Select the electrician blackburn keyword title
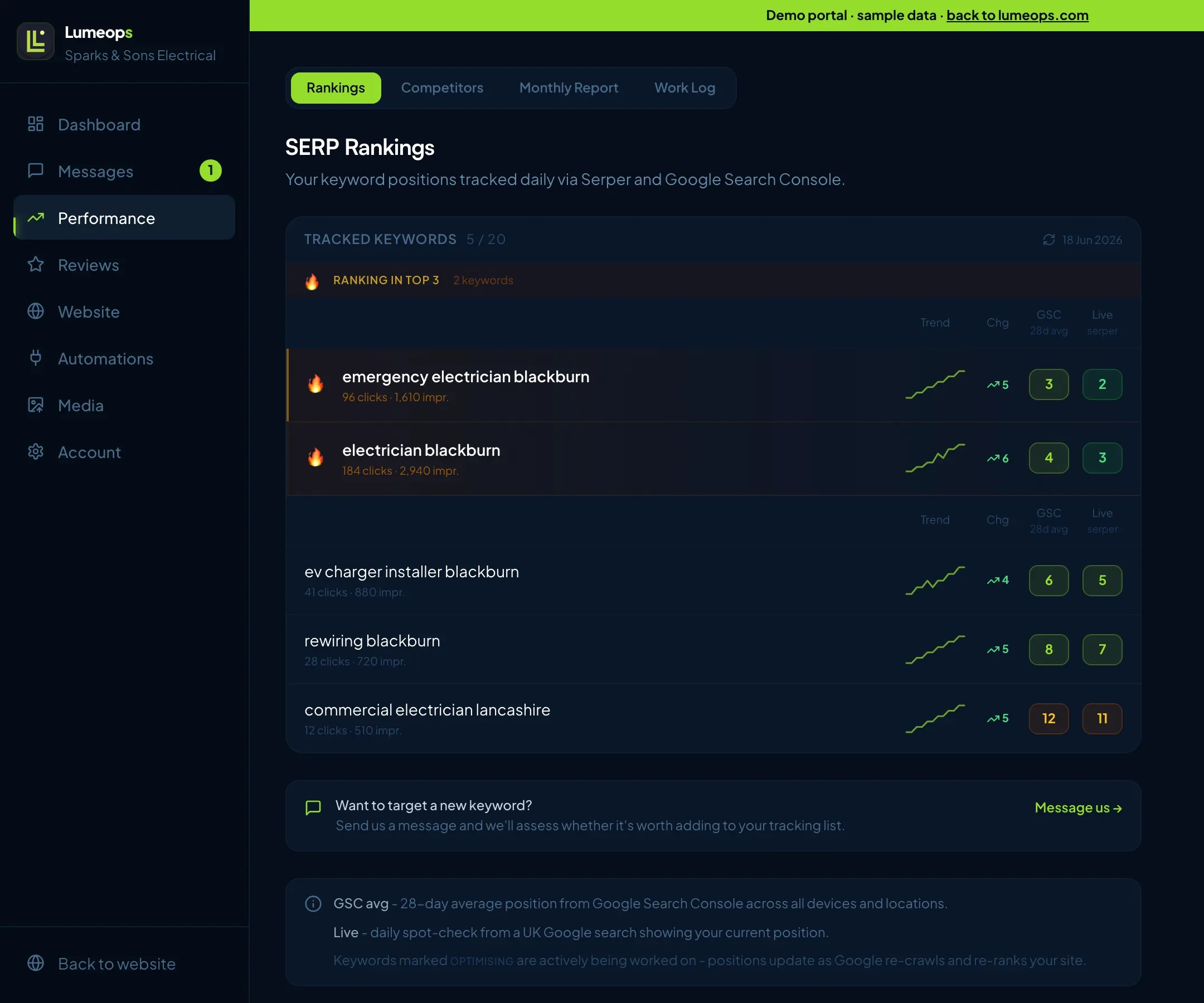1204x1003 pixels. 421,450
